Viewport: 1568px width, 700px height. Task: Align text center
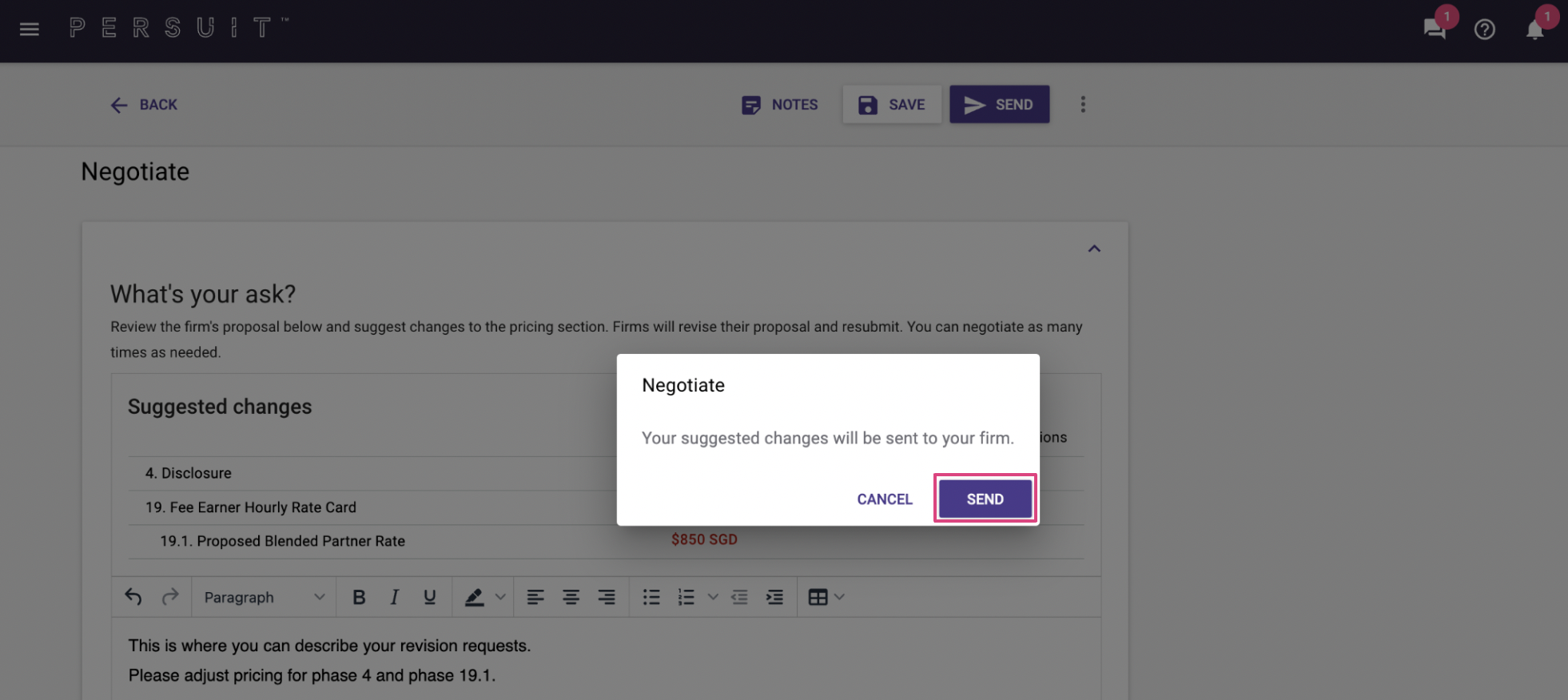(x=571, y=597)
